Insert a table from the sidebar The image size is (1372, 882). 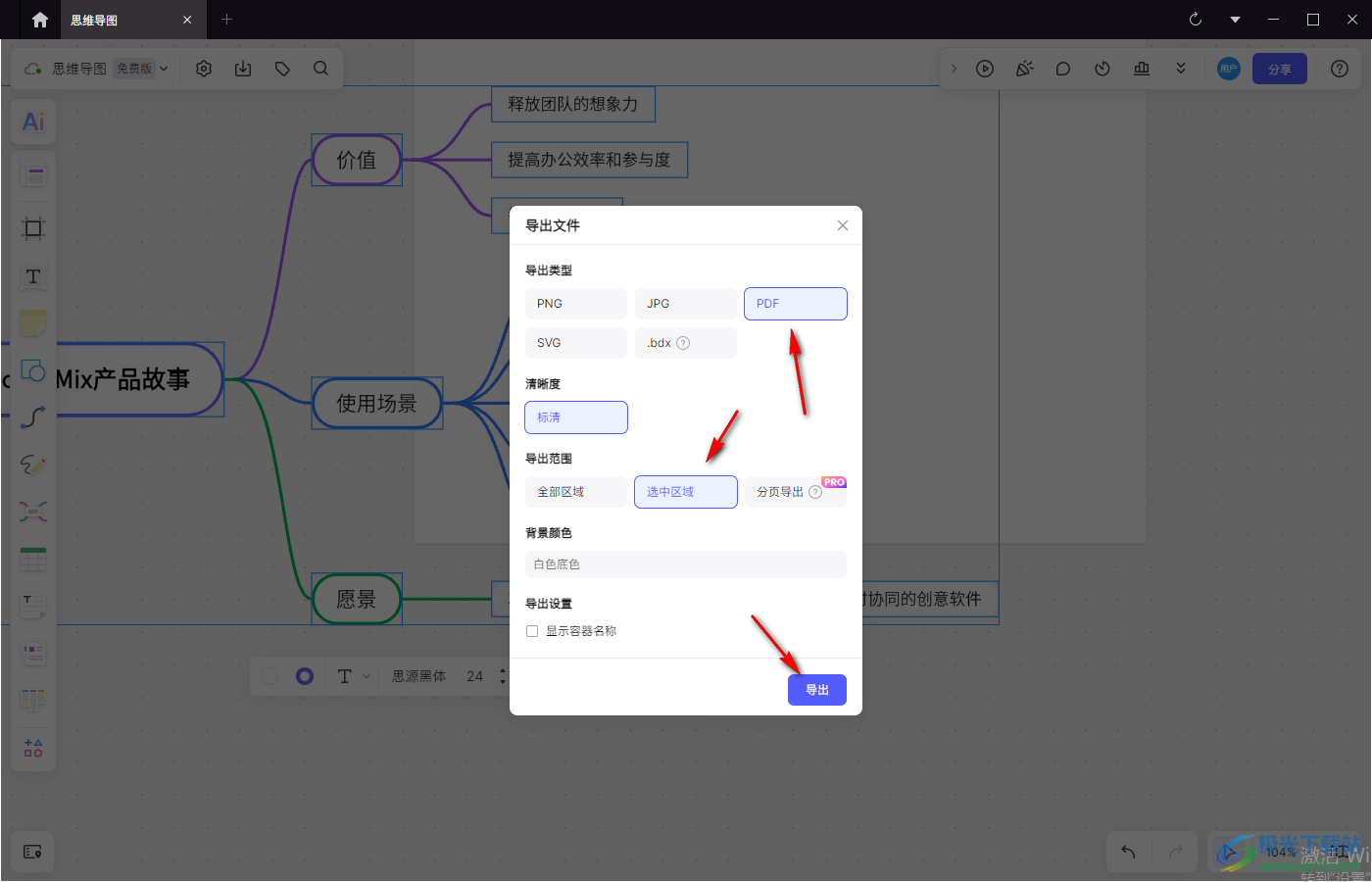click(33, 560)
